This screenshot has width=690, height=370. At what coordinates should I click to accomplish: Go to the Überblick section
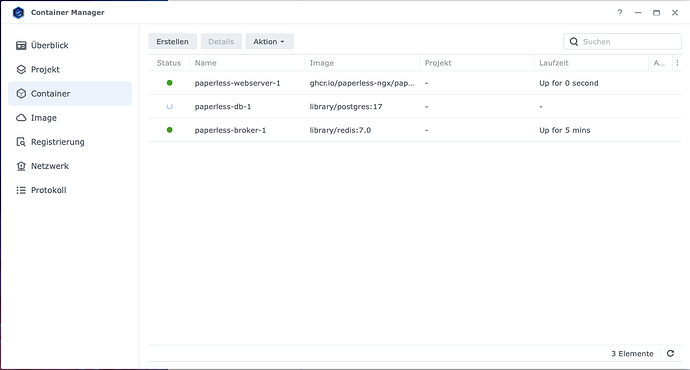pyautogui.click(x=70, y=45)
